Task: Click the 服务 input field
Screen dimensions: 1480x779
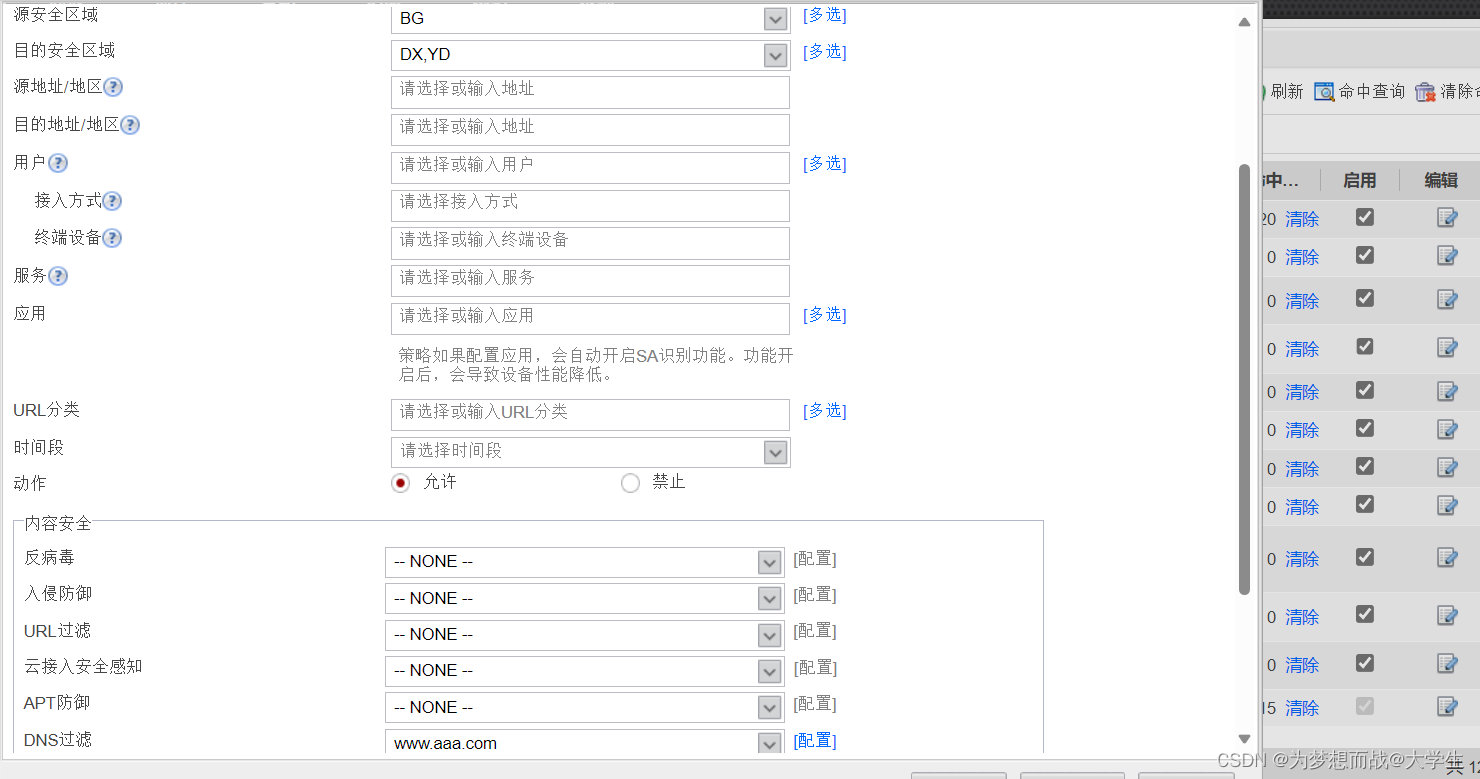Action: 590,281
